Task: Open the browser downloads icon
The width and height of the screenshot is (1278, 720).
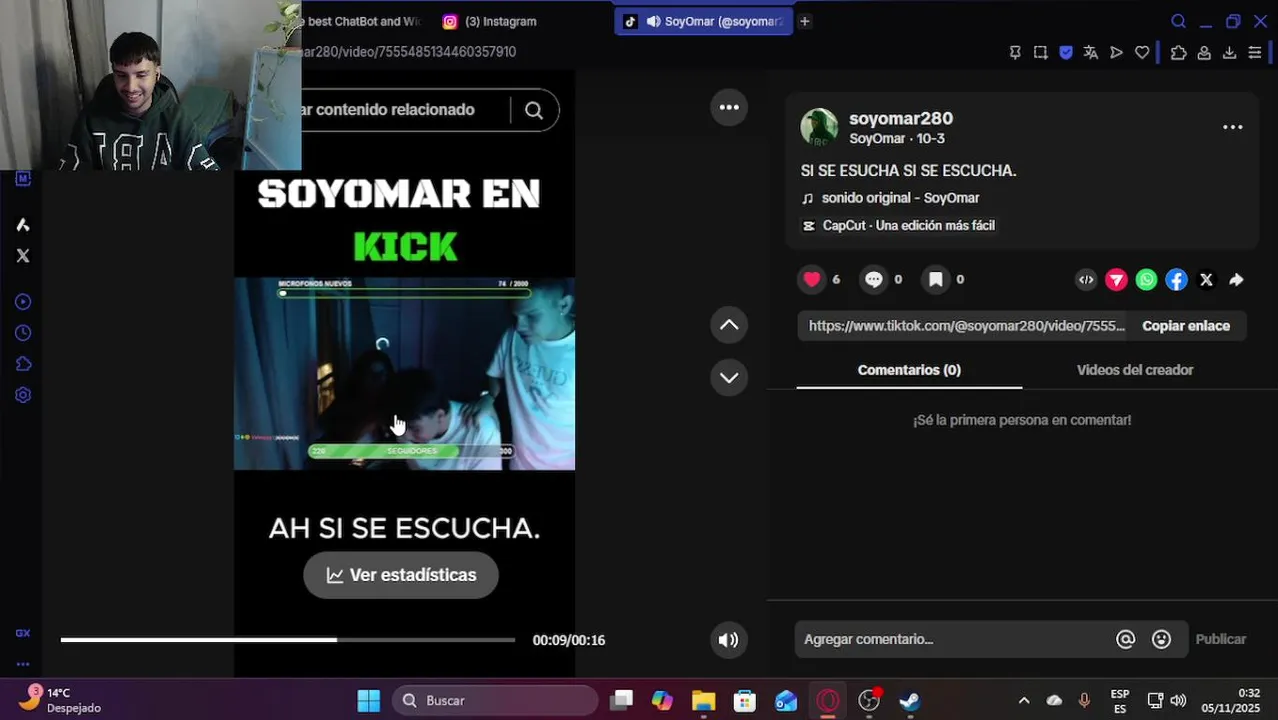Action: (1229, 53)
